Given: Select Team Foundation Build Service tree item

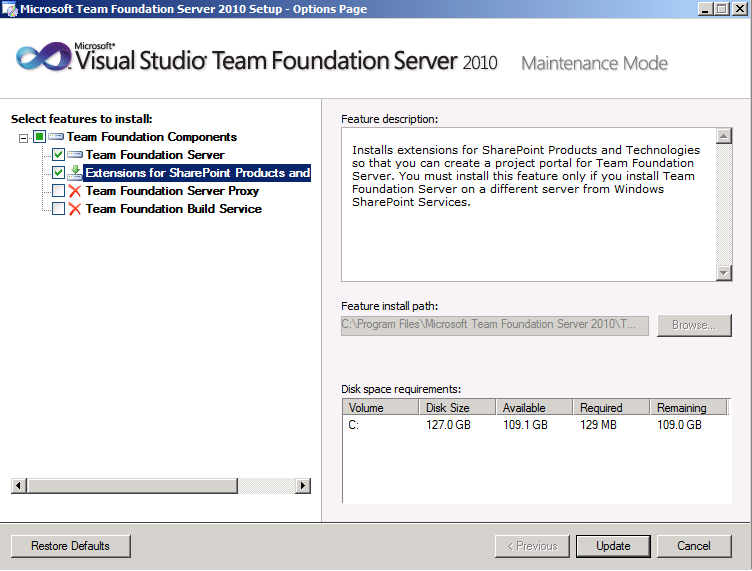Looking at the screenshot, I should (x=174, y=209).
